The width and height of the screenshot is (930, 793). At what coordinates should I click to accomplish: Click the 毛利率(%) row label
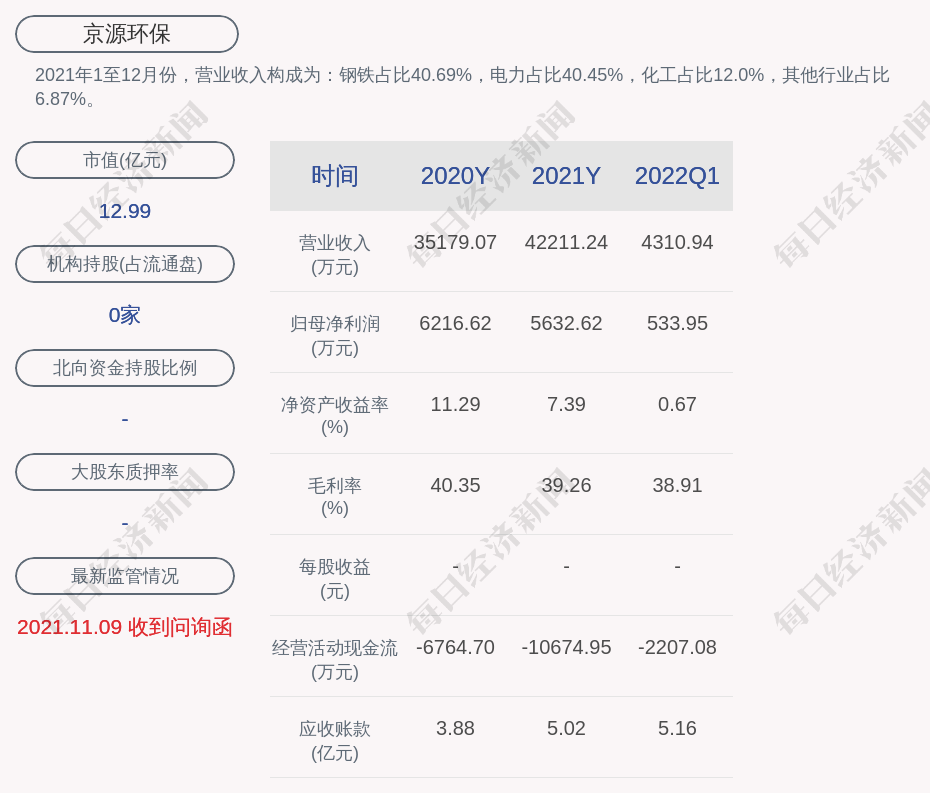click(x=335, y=497)
